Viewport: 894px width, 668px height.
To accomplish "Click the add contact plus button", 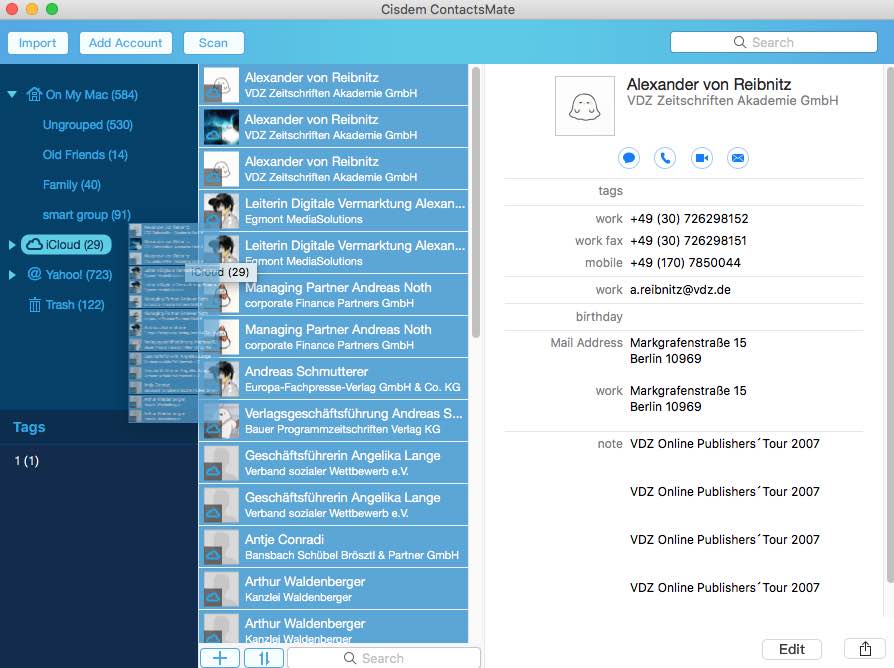I will click(x=220, y=657).
